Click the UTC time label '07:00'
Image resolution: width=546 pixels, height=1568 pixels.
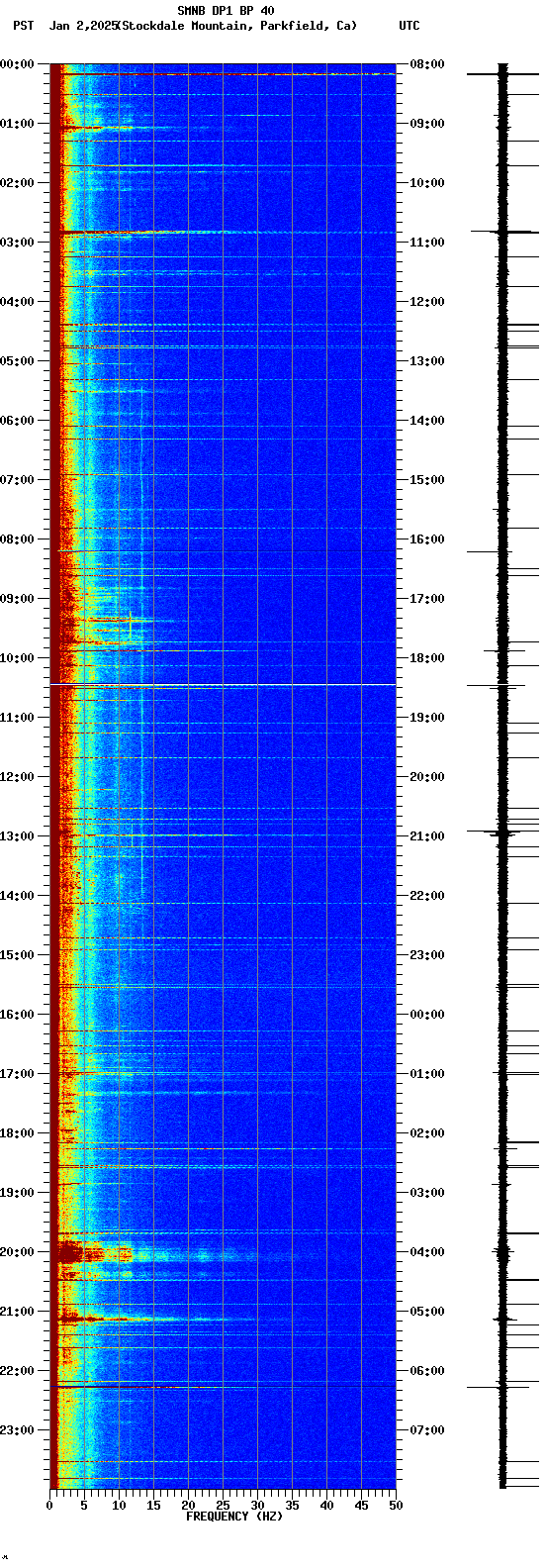tap(426, 1430)
